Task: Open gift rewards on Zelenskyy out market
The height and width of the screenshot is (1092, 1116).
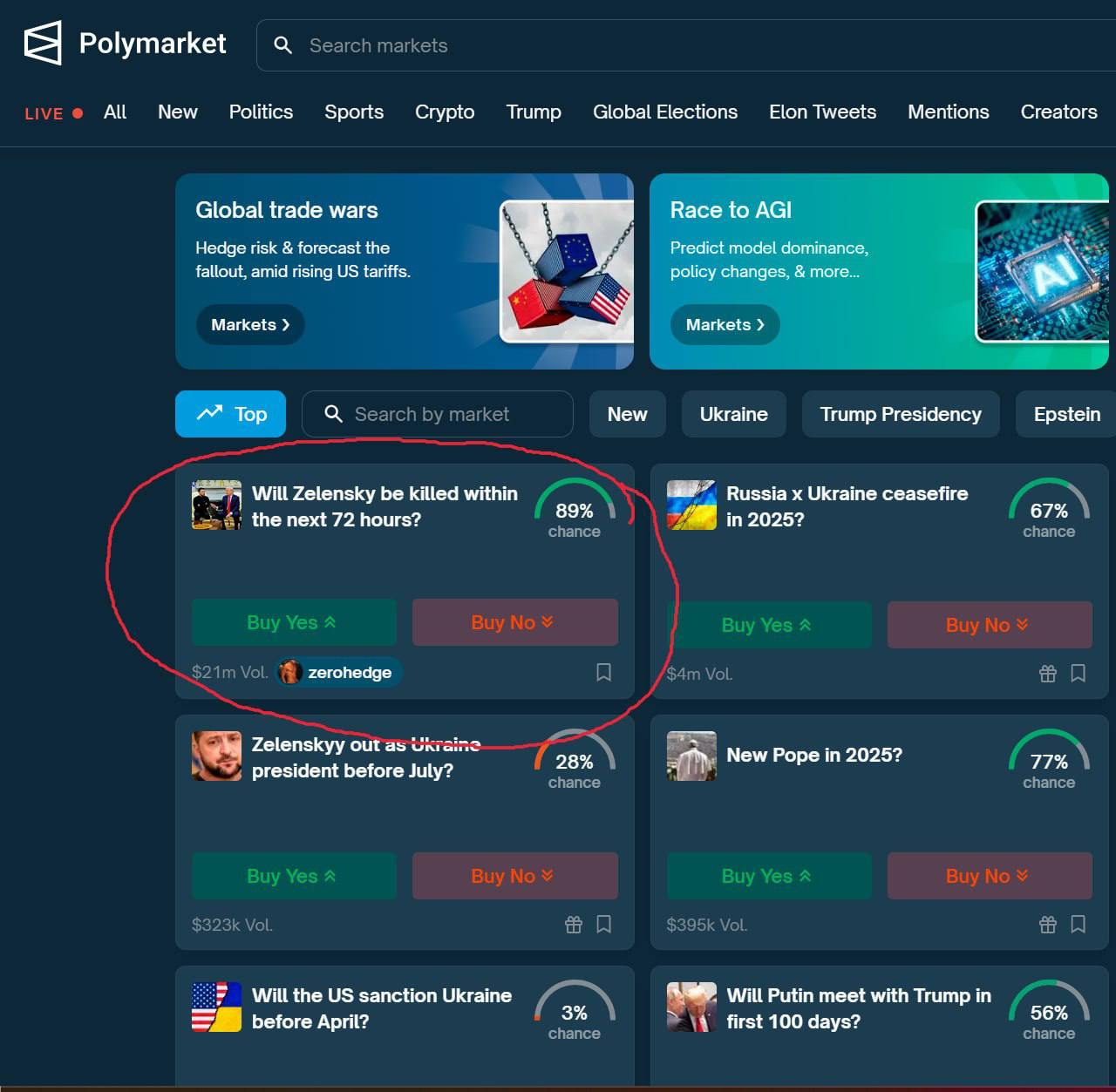Action: [x=573, y=925]
